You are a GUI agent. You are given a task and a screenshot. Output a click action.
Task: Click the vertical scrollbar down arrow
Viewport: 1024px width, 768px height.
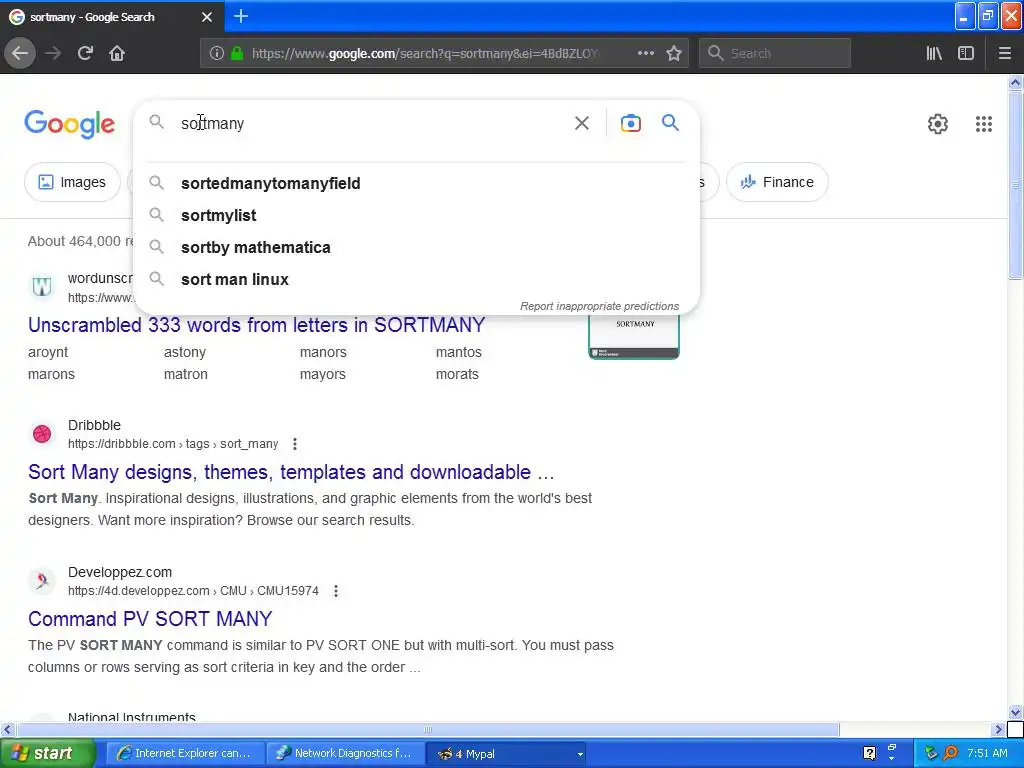1015,712
